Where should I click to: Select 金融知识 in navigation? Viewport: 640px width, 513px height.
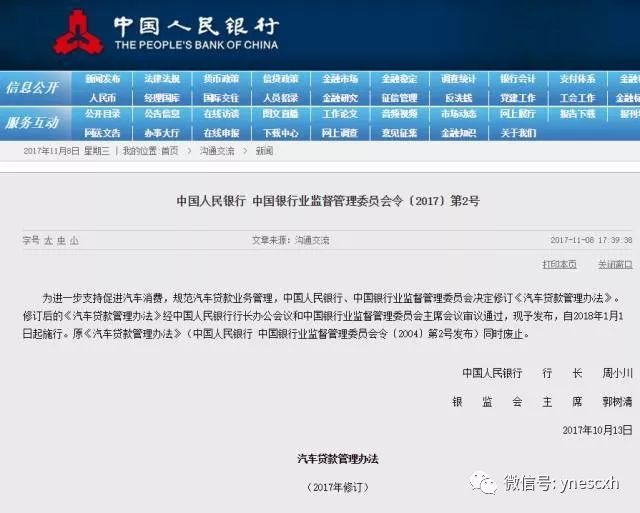[459, 133]
